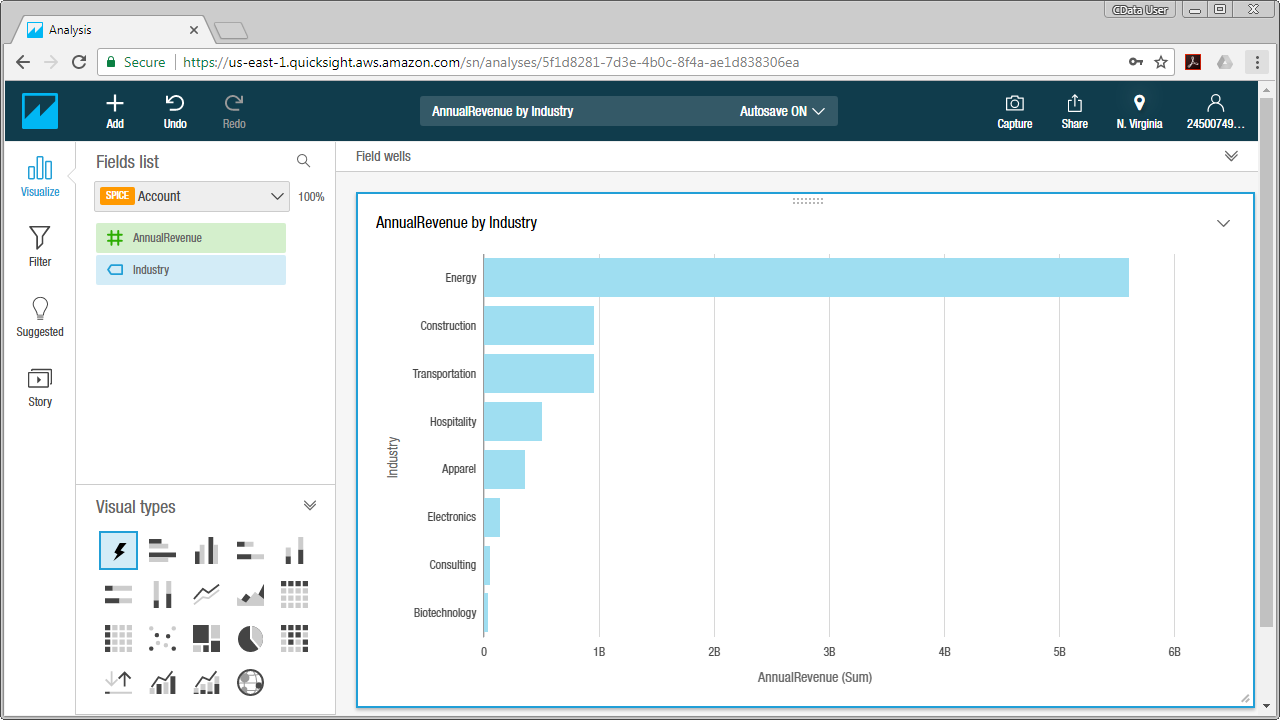Click the Energy bar in chart
The height and width of the screenshot is (720, 1280).
point(805,278)
